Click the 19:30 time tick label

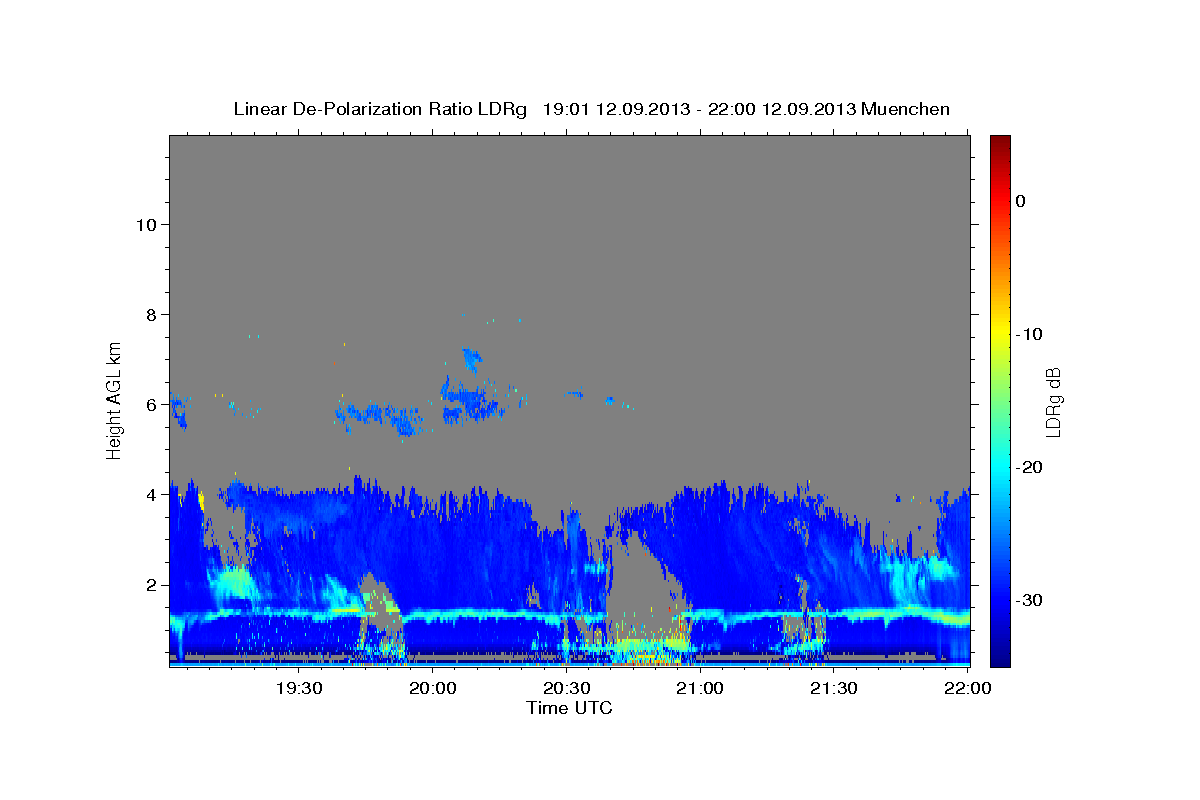tap(298, 688)
